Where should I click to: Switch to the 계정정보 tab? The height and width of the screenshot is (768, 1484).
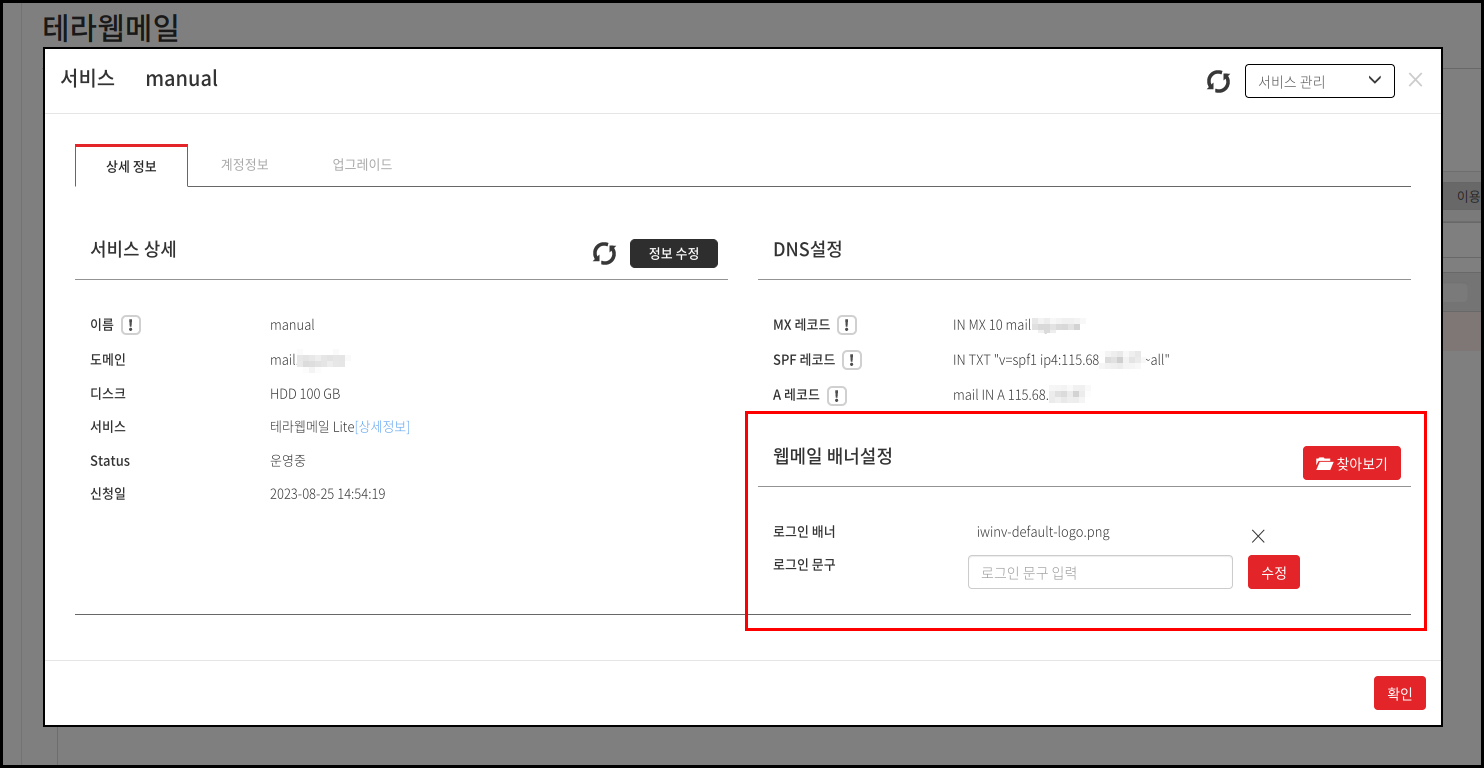244,165
